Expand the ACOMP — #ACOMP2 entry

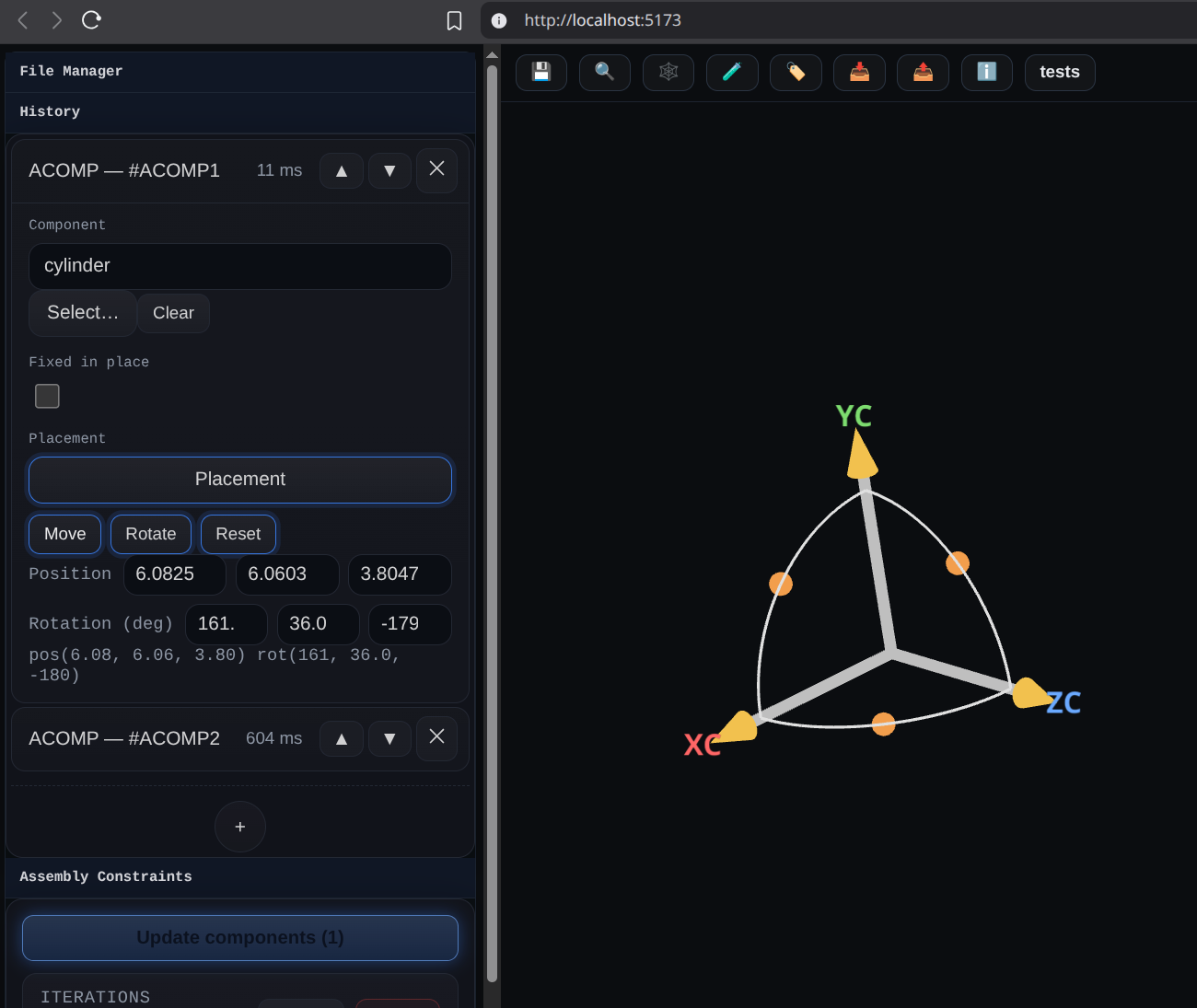pos(124,738)
